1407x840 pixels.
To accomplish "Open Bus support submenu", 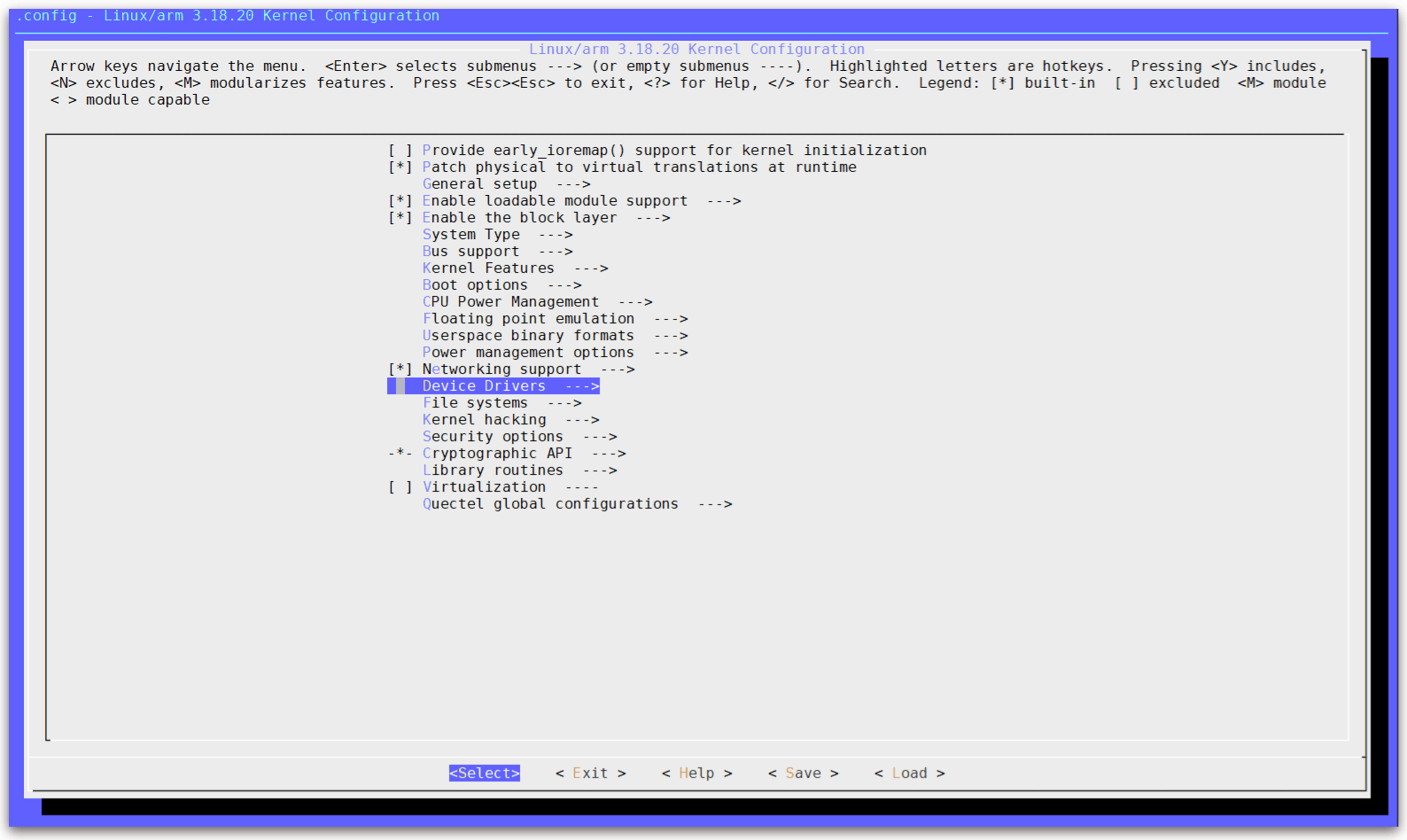I will [x=497, y=252].
